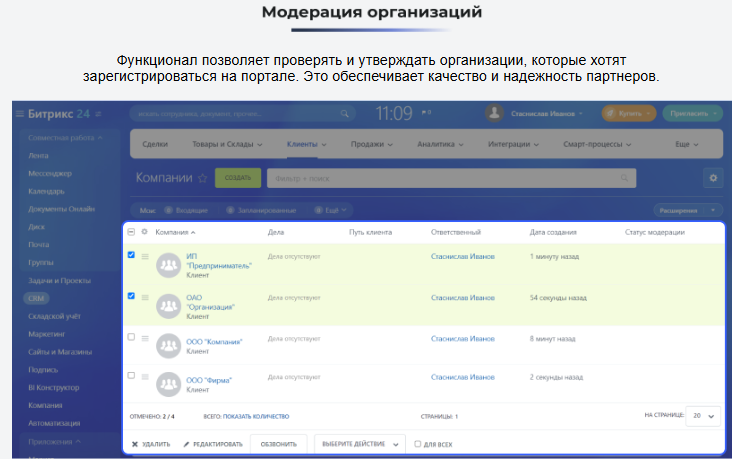Click the row menu icon for ИП Предприниматель
This screenshot has height=459, width=732.
point(145,257)
